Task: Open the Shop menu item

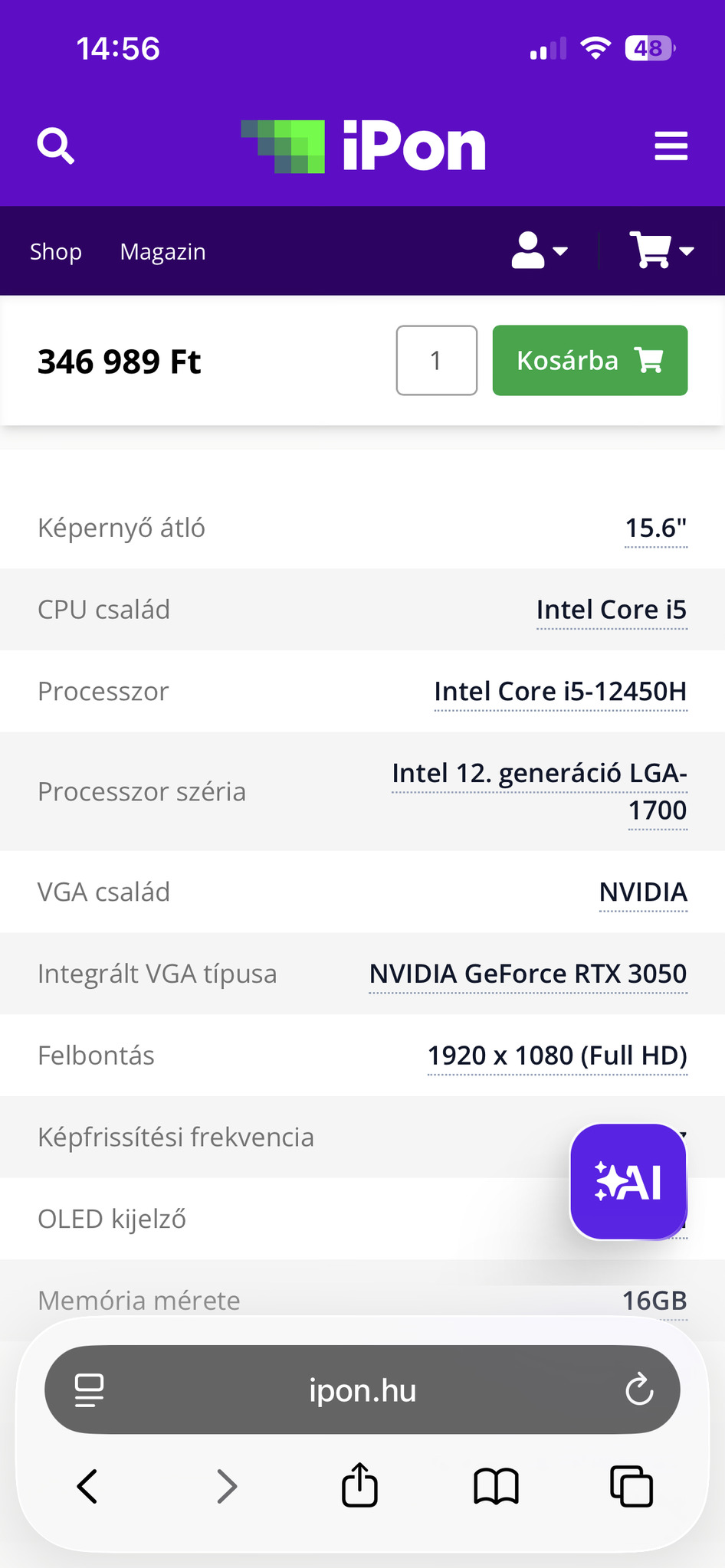Action: click(x=56, y=252)
